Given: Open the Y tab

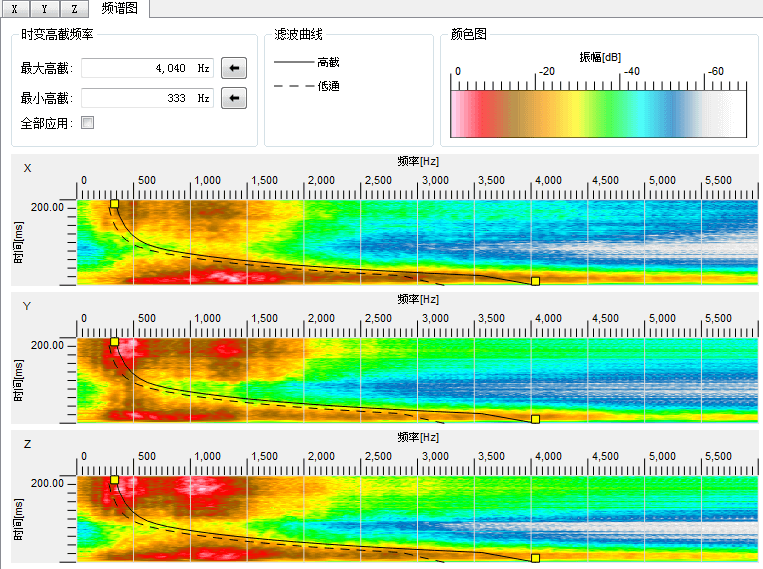Looking at the screenshot, I should 44,9.
